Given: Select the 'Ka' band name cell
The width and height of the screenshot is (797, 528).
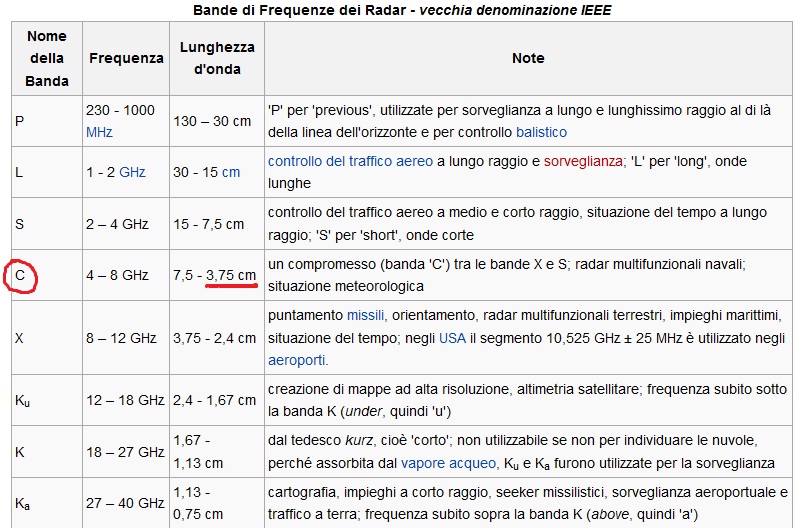Looking at the screenshot, I should 47,503.
